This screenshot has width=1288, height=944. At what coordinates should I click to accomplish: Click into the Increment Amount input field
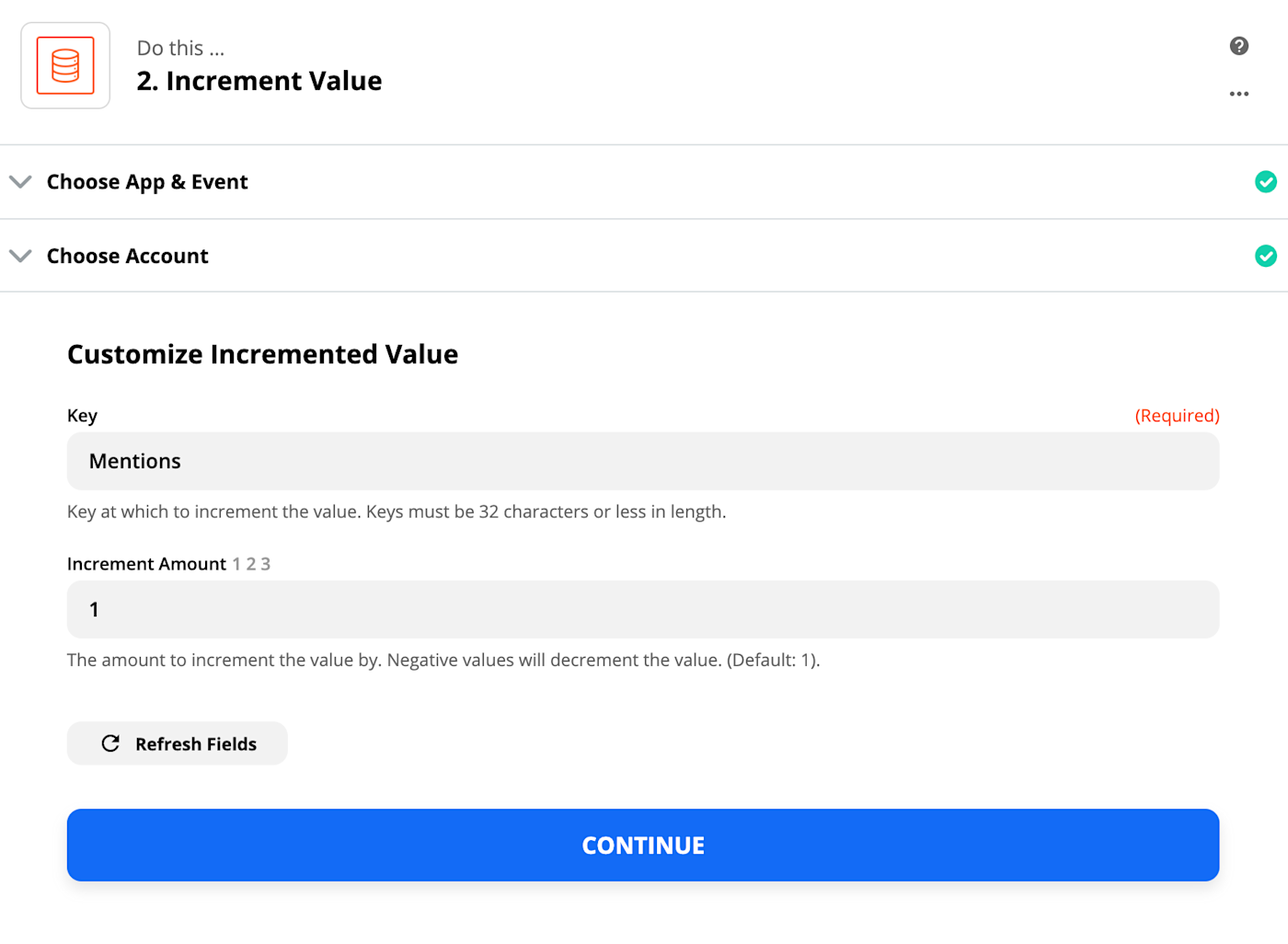643,609
